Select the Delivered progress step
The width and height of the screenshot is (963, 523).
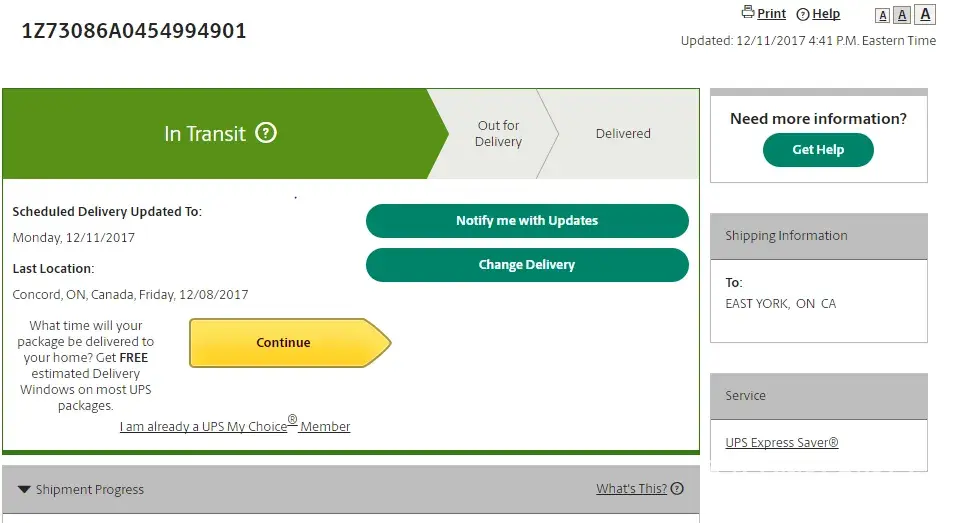click(x=623, y=133)
